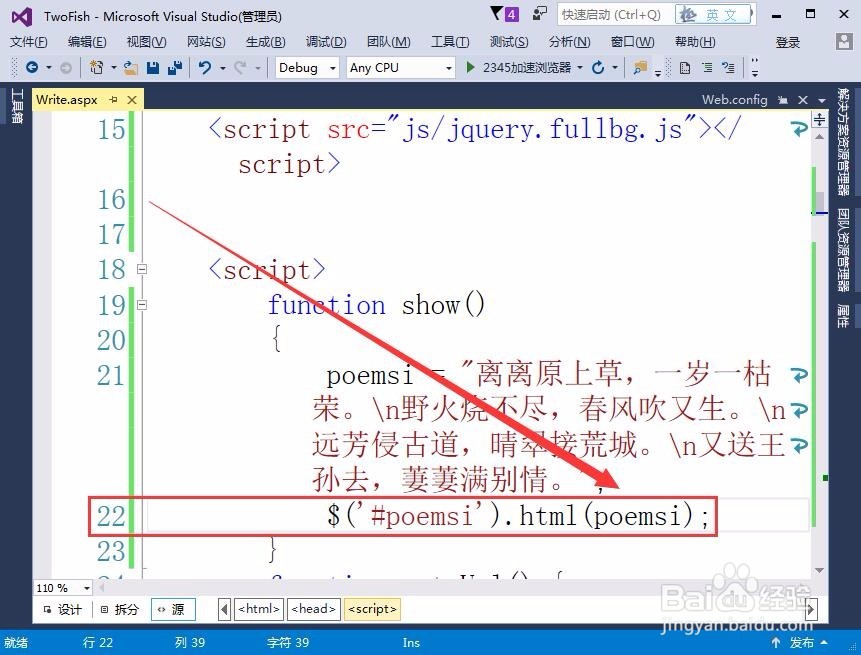
Task: Click the account avatar icon
Action: tap(844, 41)
